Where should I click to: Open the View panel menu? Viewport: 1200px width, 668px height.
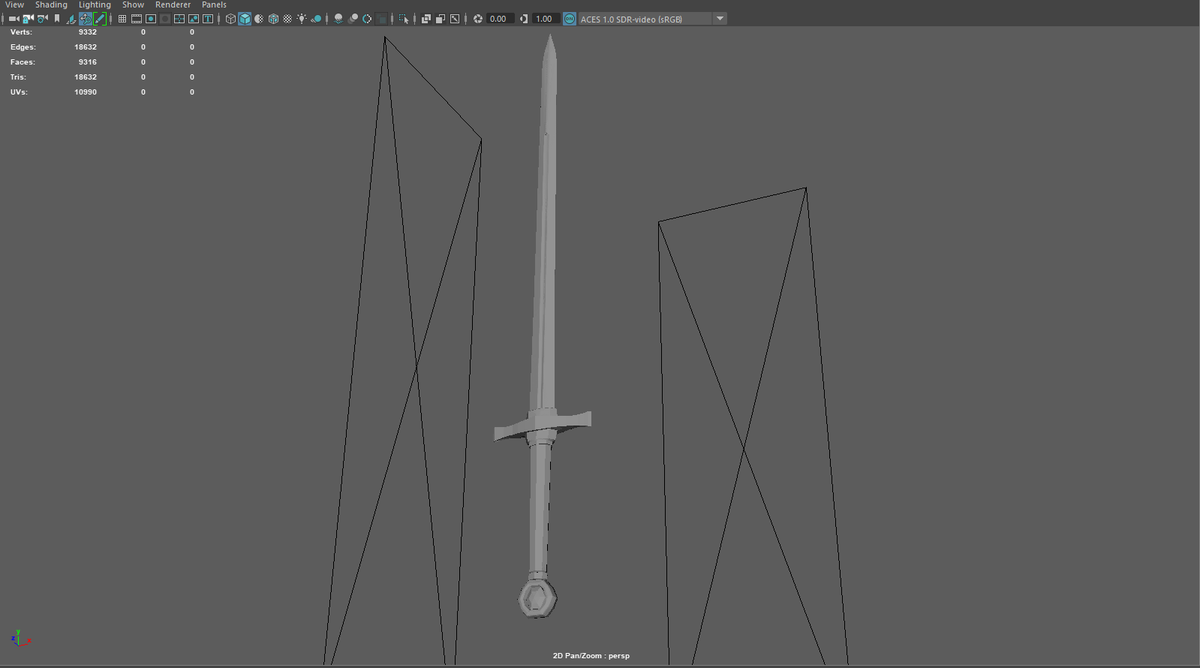(x=14, y=5)
